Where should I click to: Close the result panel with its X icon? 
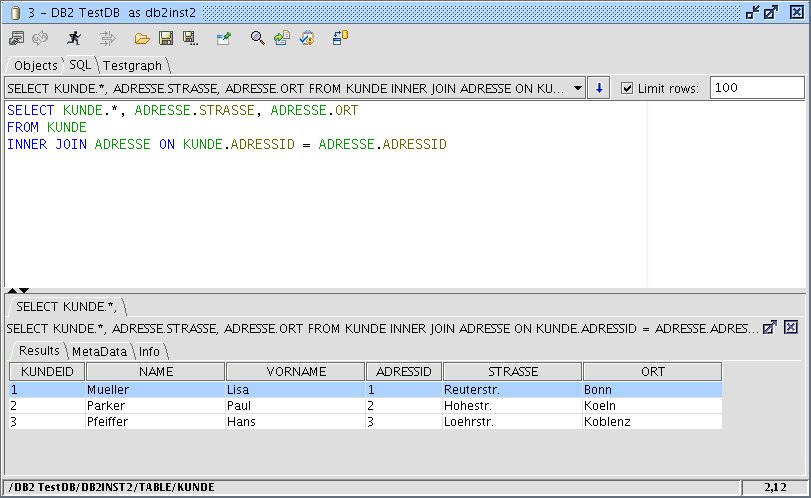791,327
